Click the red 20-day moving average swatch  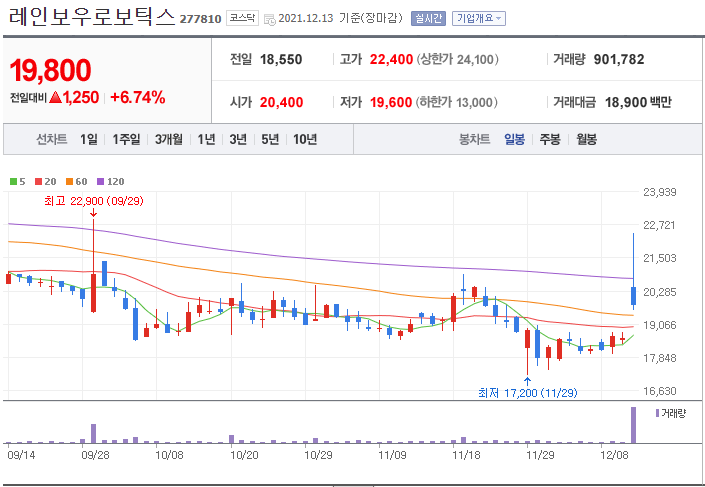pos(38,182)
